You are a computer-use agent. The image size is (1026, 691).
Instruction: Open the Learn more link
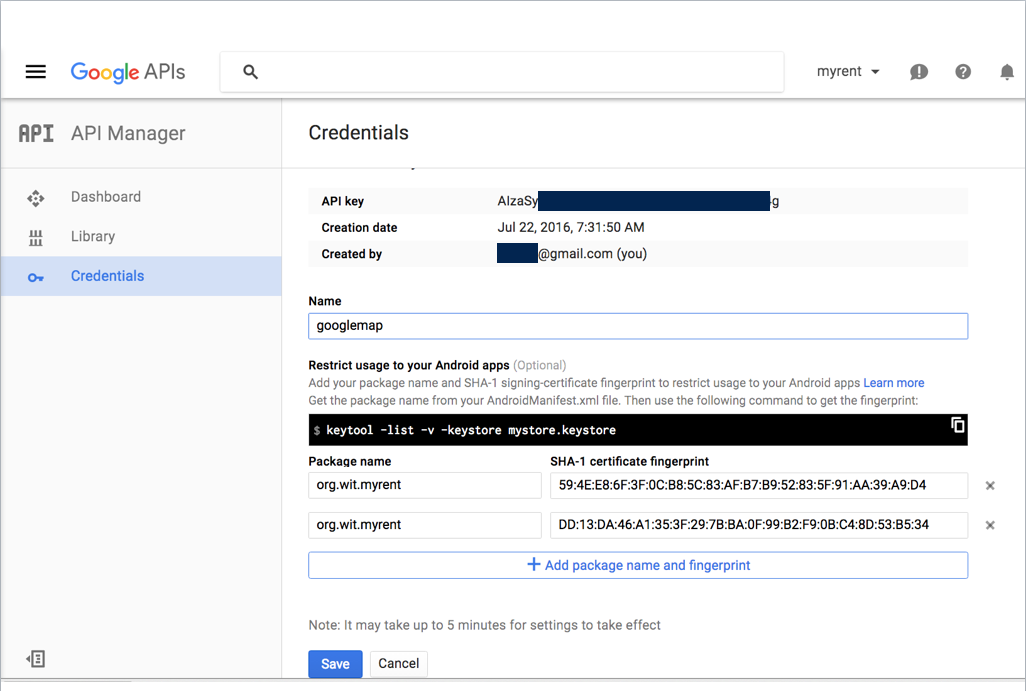tap(893, 382)
